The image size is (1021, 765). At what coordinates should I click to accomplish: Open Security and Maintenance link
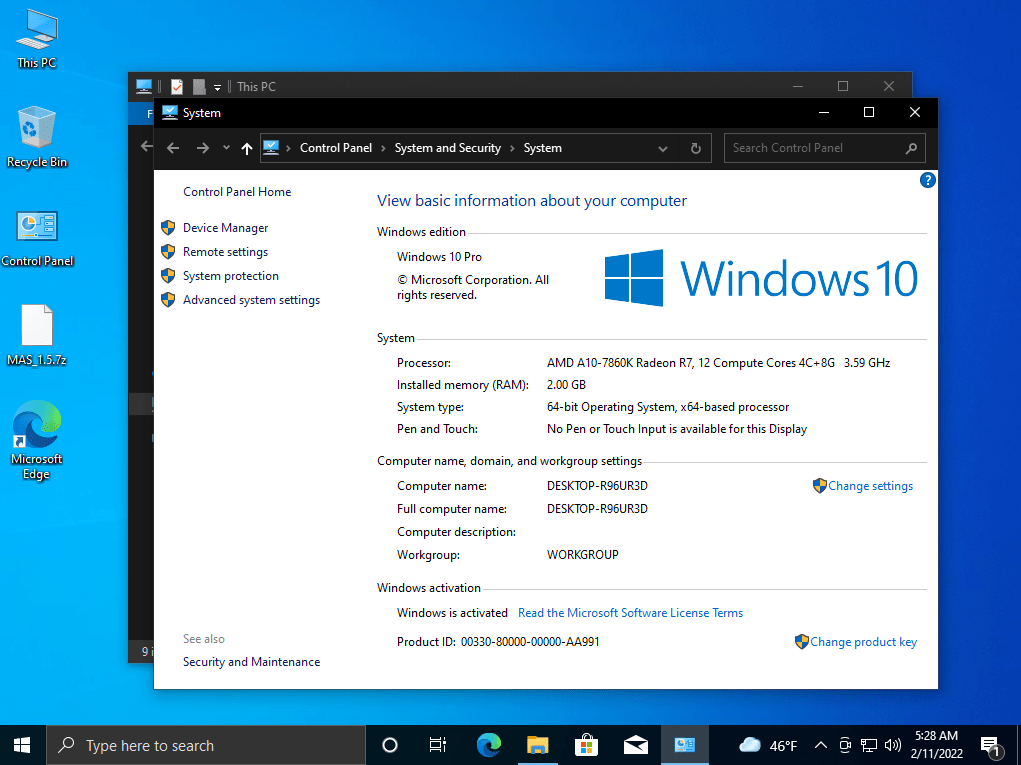coord(251,661)
